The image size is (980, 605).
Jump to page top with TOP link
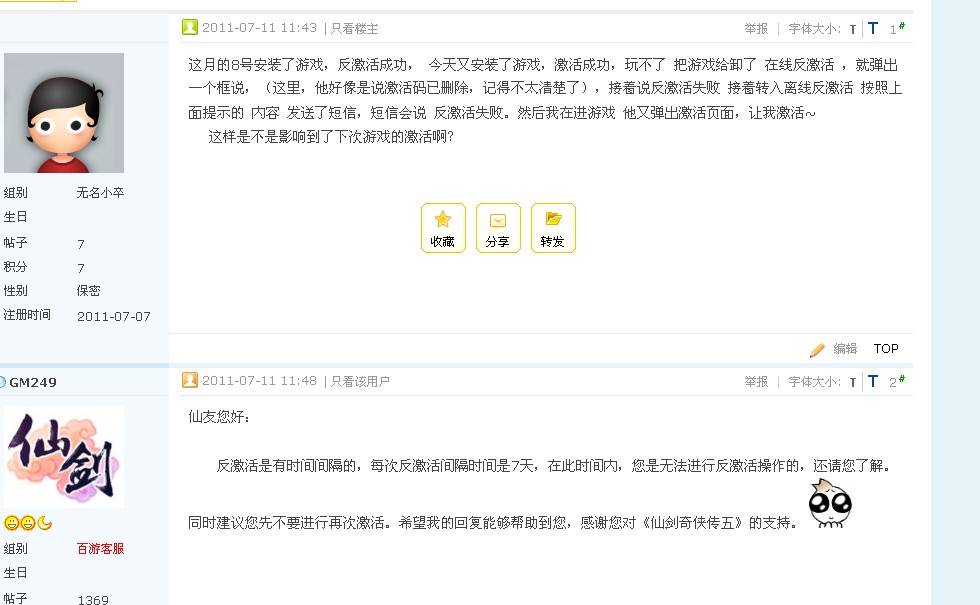pos(886,349)
